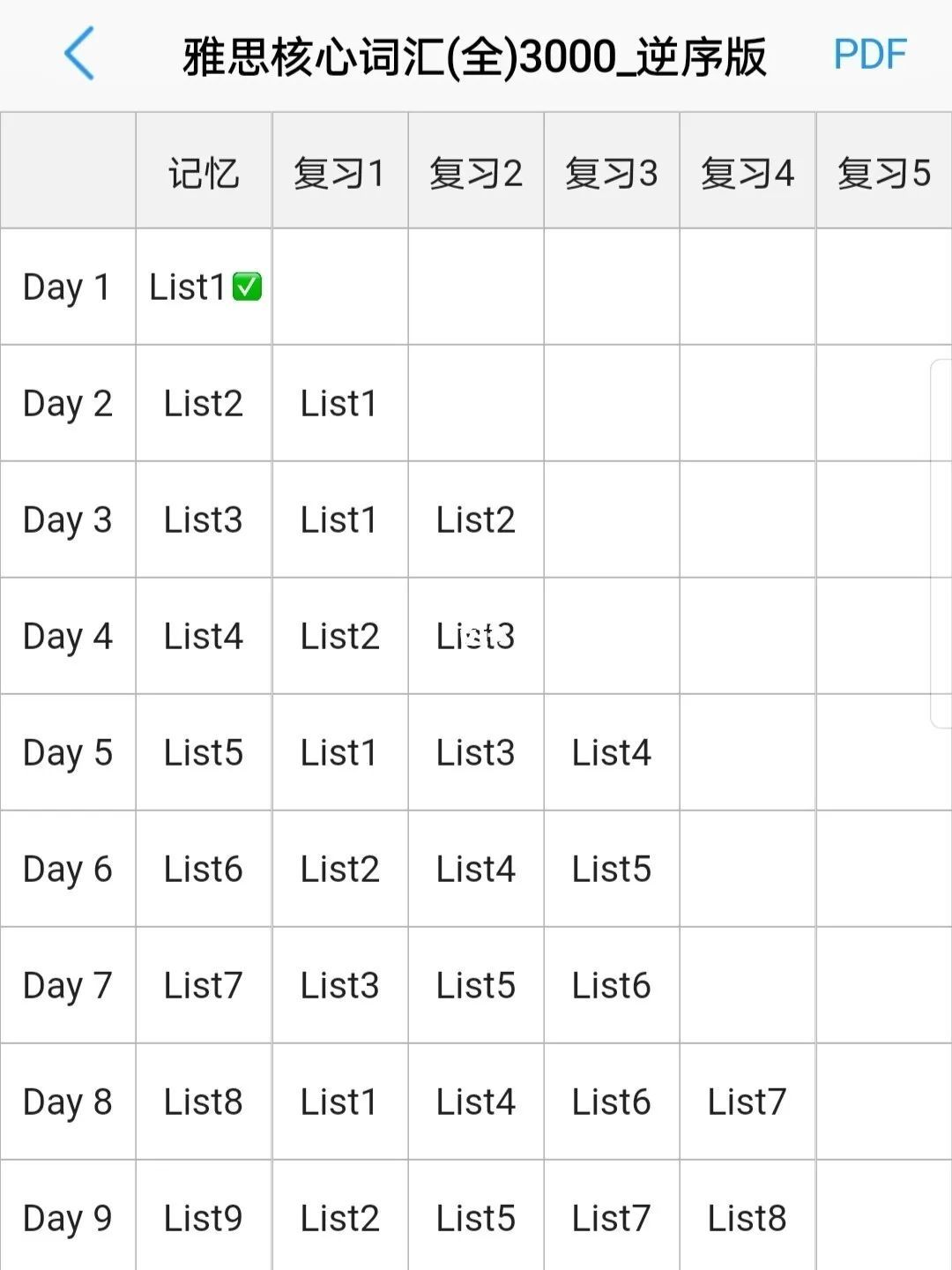
Task: Select List2 under 复习2 on Day 3
Action: click(475, 519)
